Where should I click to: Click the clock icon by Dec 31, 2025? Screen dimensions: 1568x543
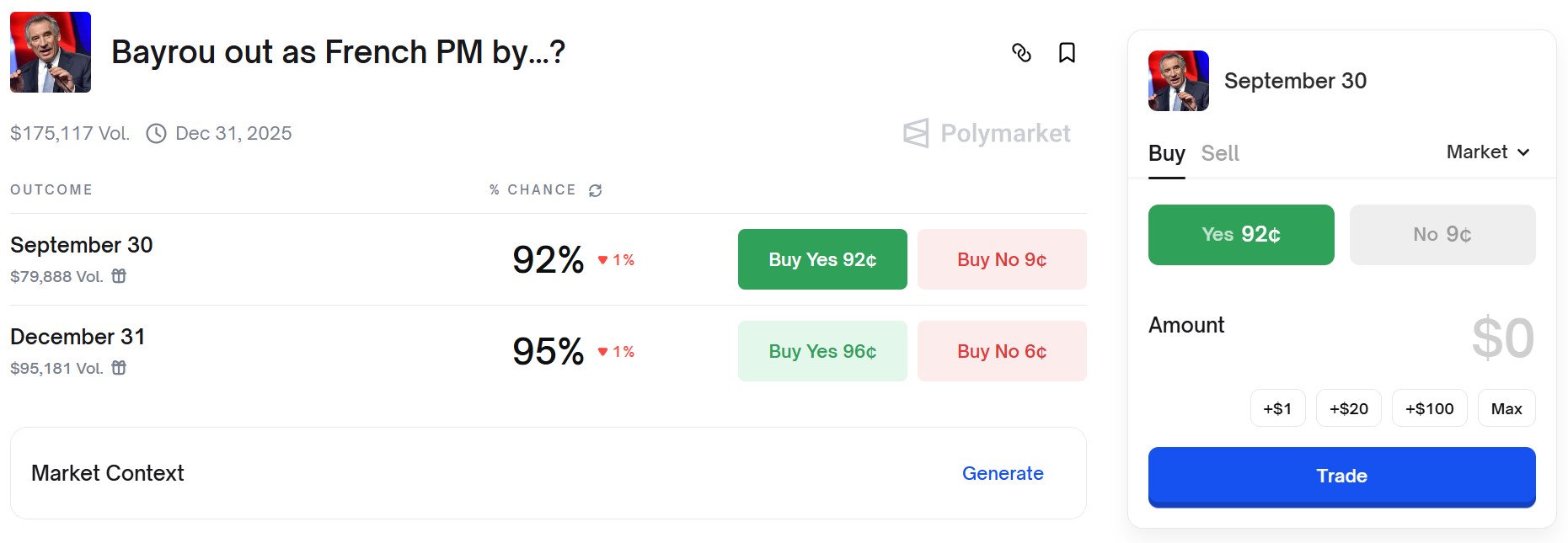pyautogui.click(x=156, y=134)
